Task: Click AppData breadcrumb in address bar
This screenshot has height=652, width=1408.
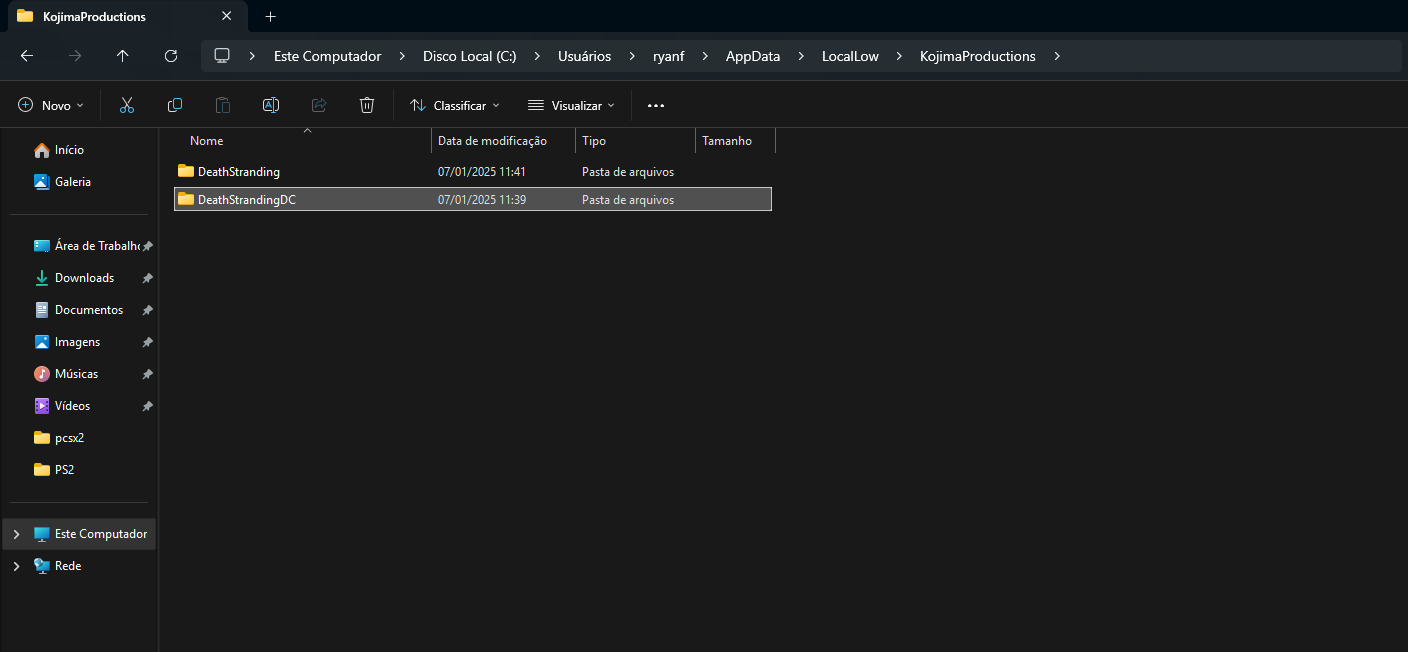Action: coord(753,56)
